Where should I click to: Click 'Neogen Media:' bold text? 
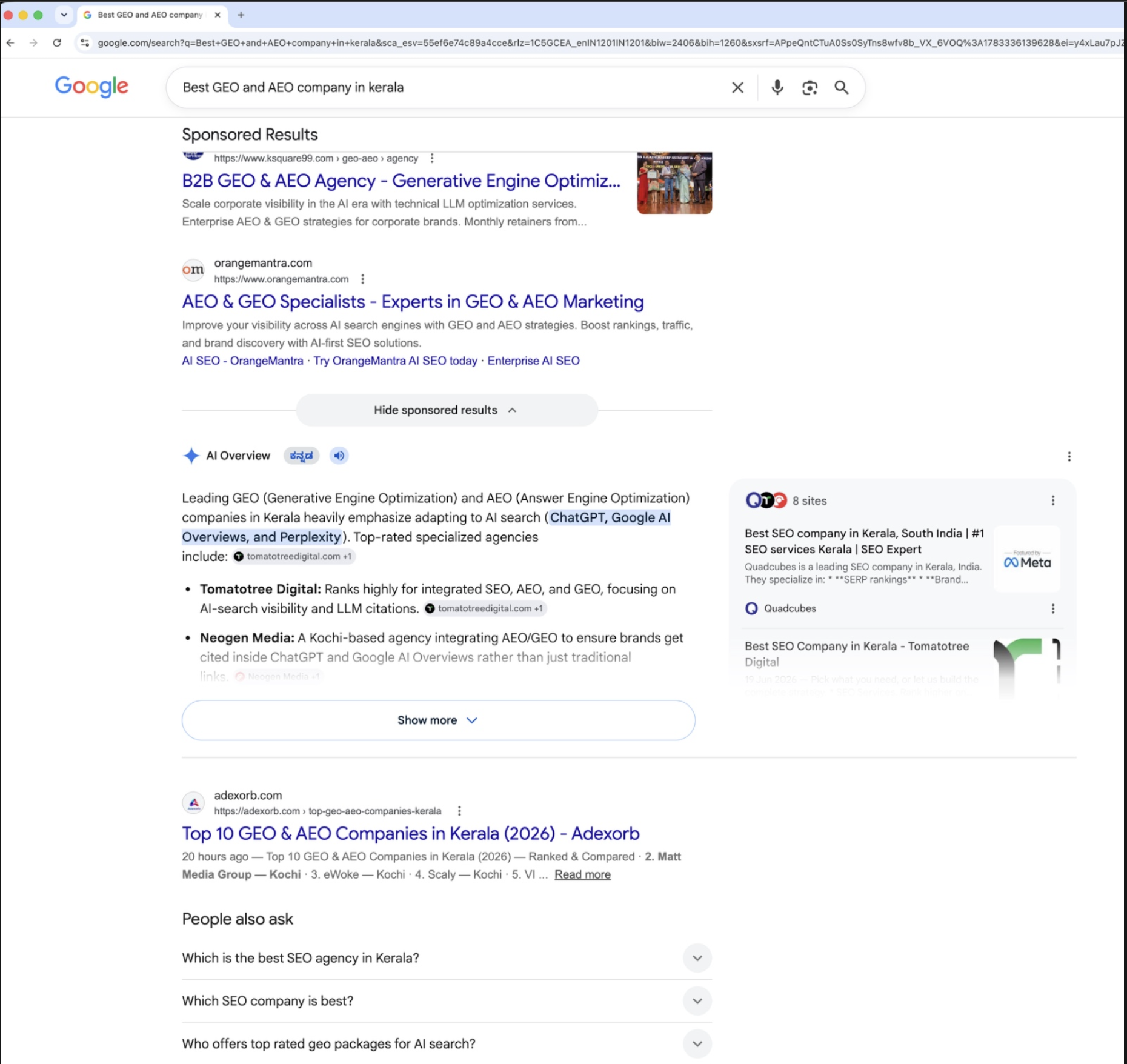point(247,638)
